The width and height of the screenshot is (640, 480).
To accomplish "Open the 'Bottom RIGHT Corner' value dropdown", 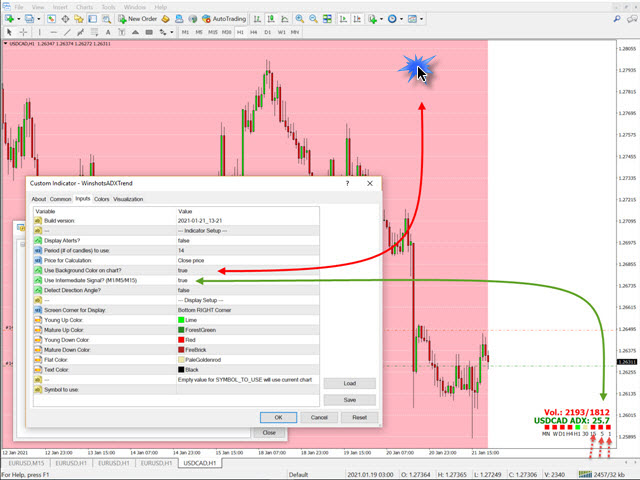I will (247, 310).
